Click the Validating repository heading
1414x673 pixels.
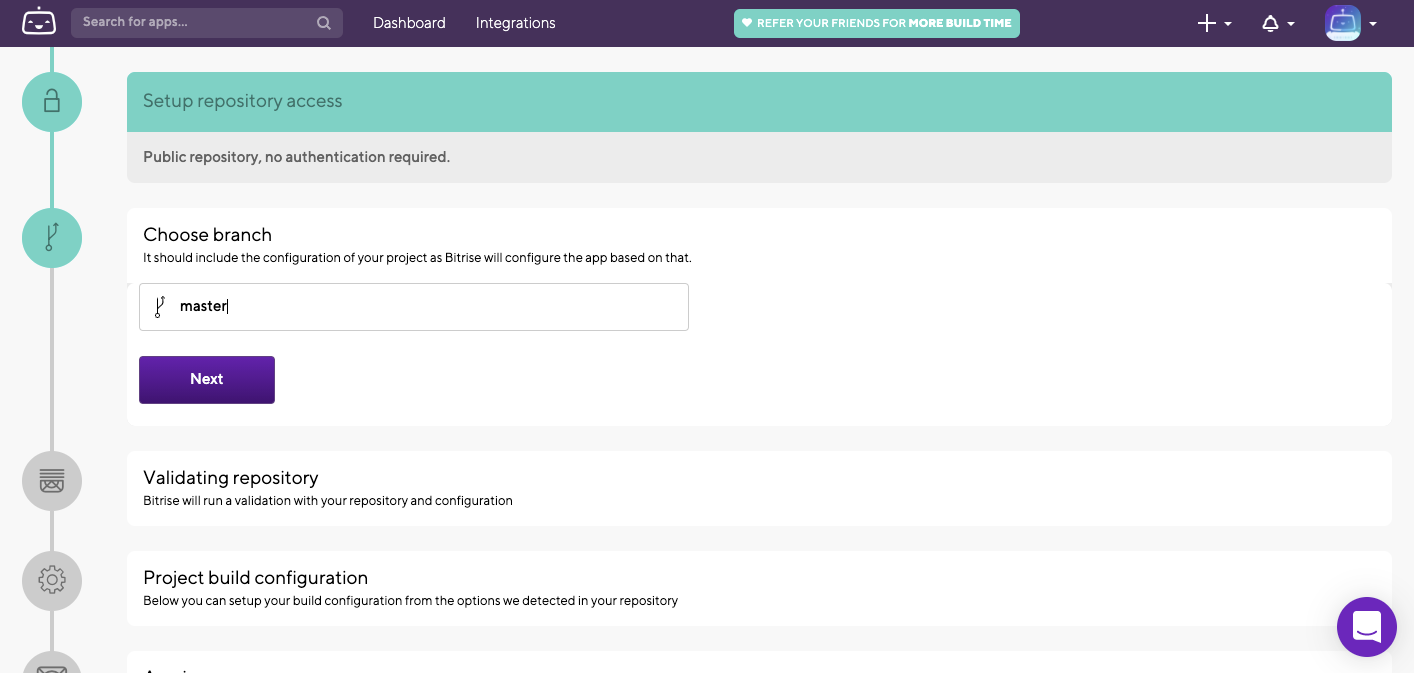(x=231, y=478)
